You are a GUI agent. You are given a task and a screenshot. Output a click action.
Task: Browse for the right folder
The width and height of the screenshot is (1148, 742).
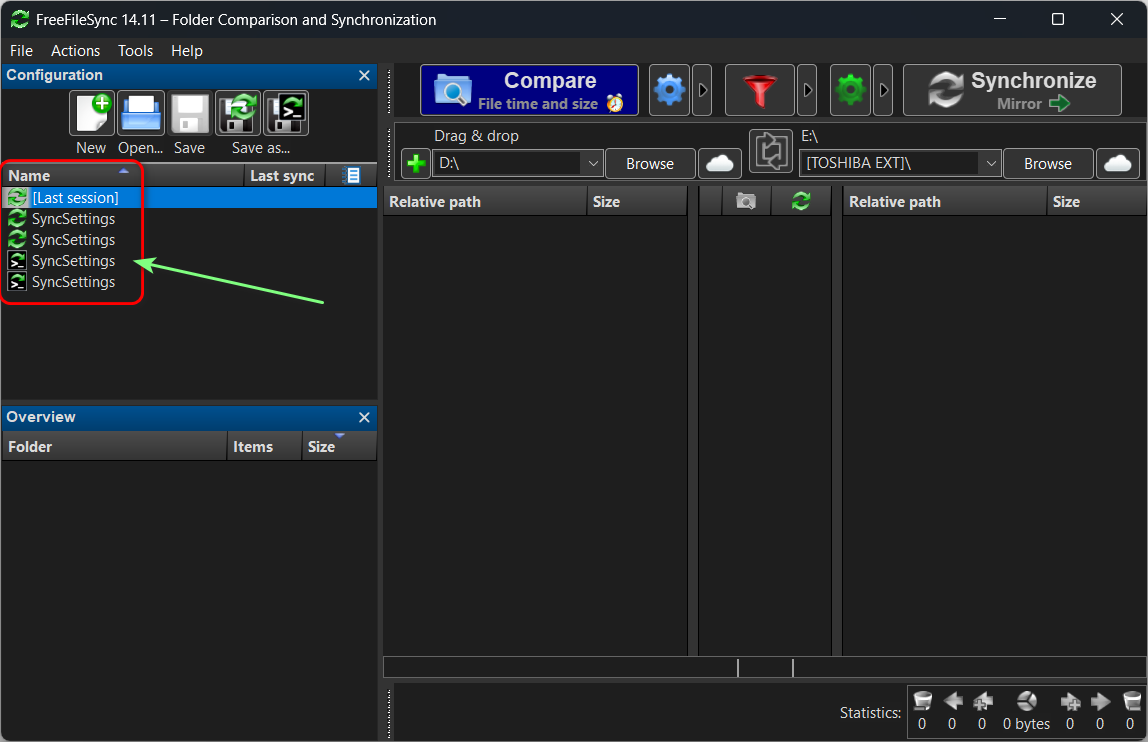[1048, 163]
